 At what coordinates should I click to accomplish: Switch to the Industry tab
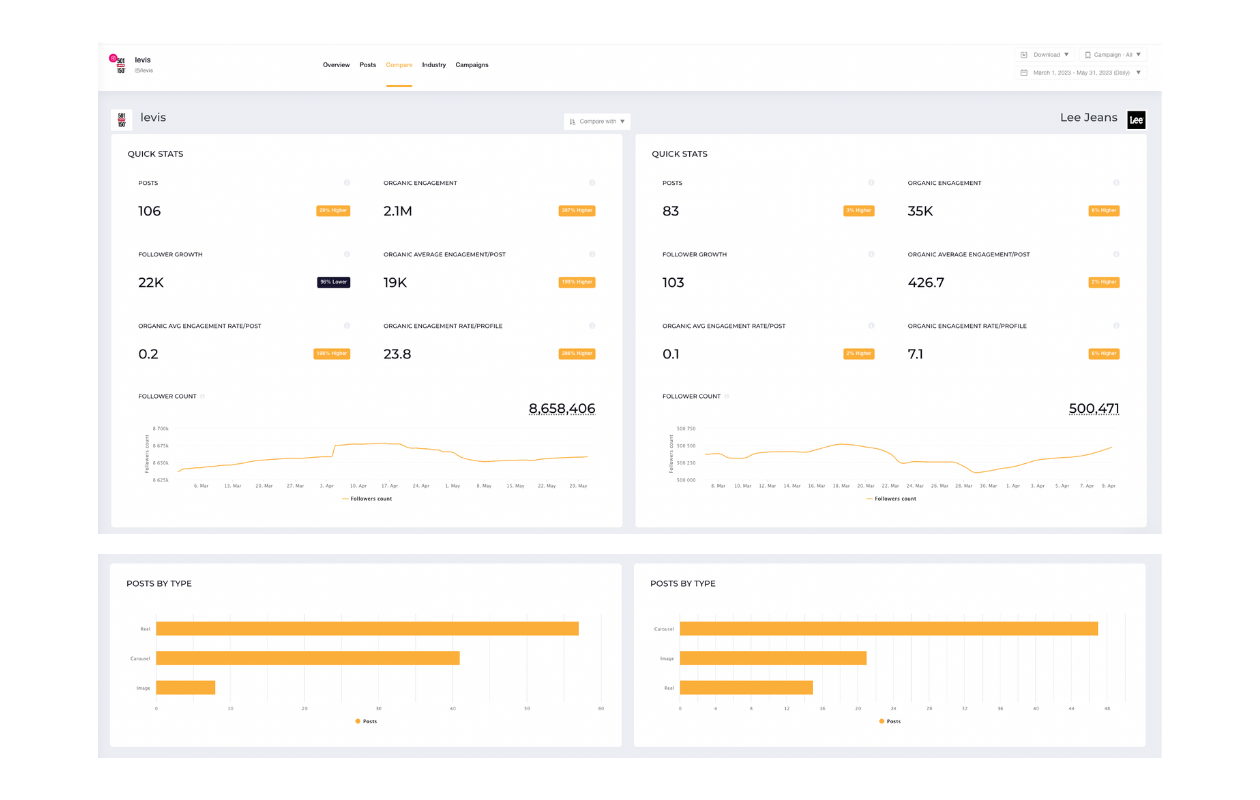click(x=434, y=65)
